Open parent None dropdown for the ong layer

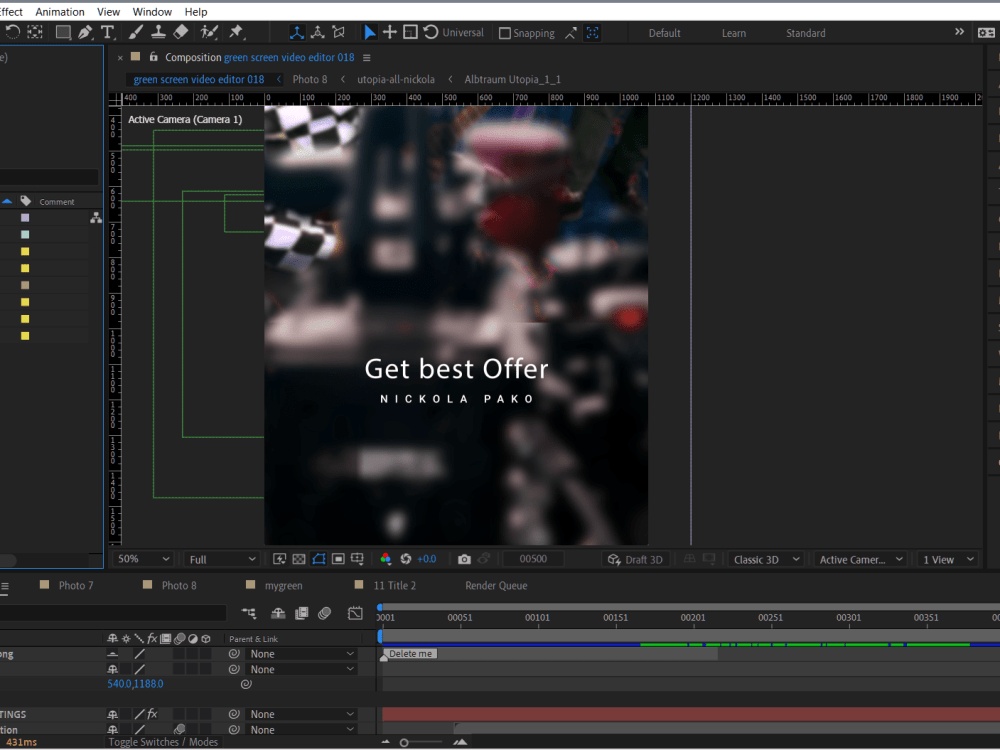coord(301,654)
